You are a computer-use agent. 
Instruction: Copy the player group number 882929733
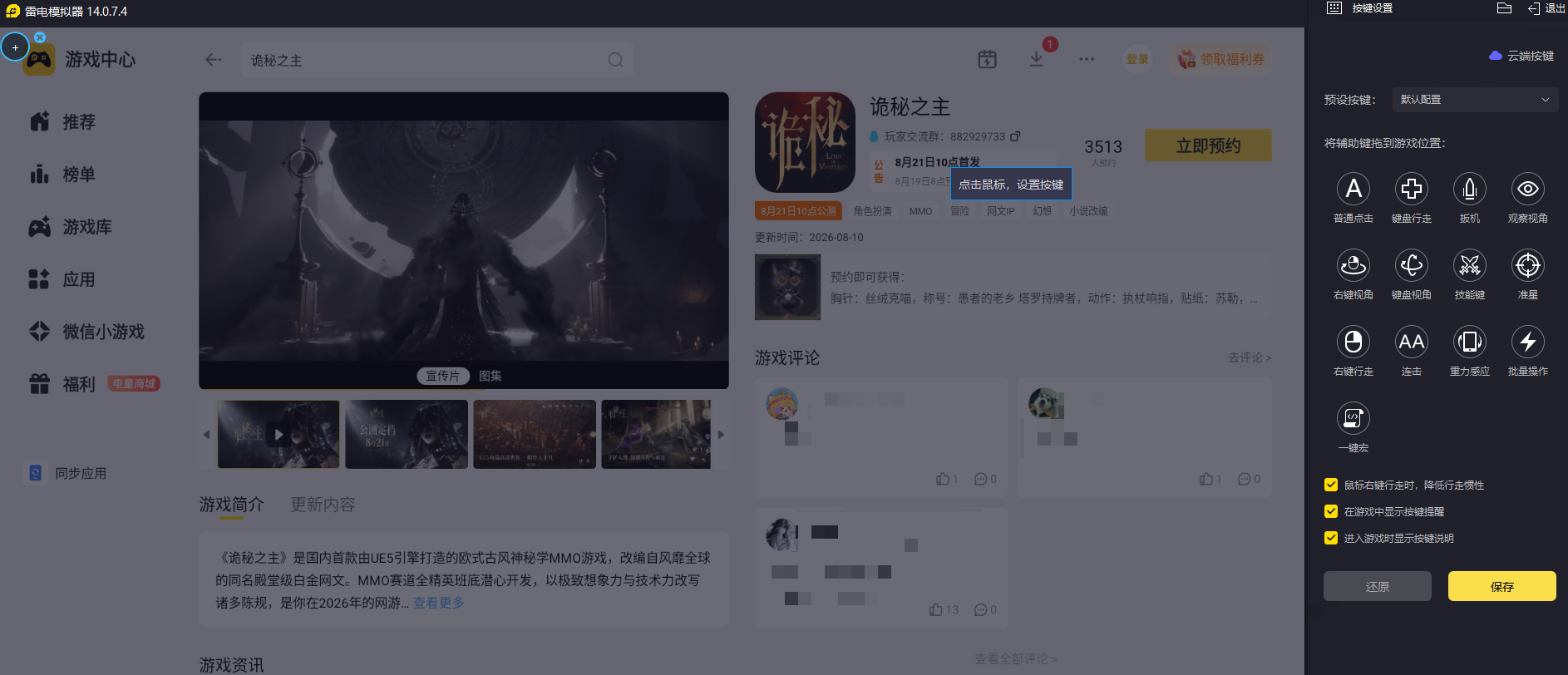pos(1015,136)
